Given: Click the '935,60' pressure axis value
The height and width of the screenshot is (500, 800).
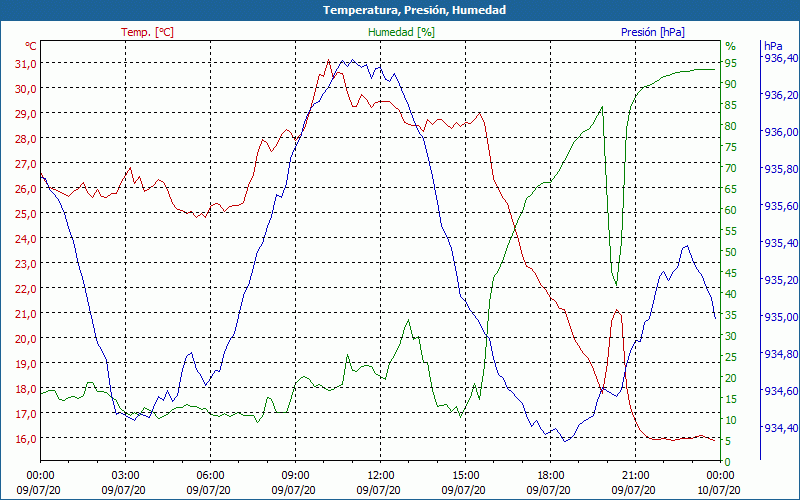Looking at the screenshot, I should click(782, 206).
